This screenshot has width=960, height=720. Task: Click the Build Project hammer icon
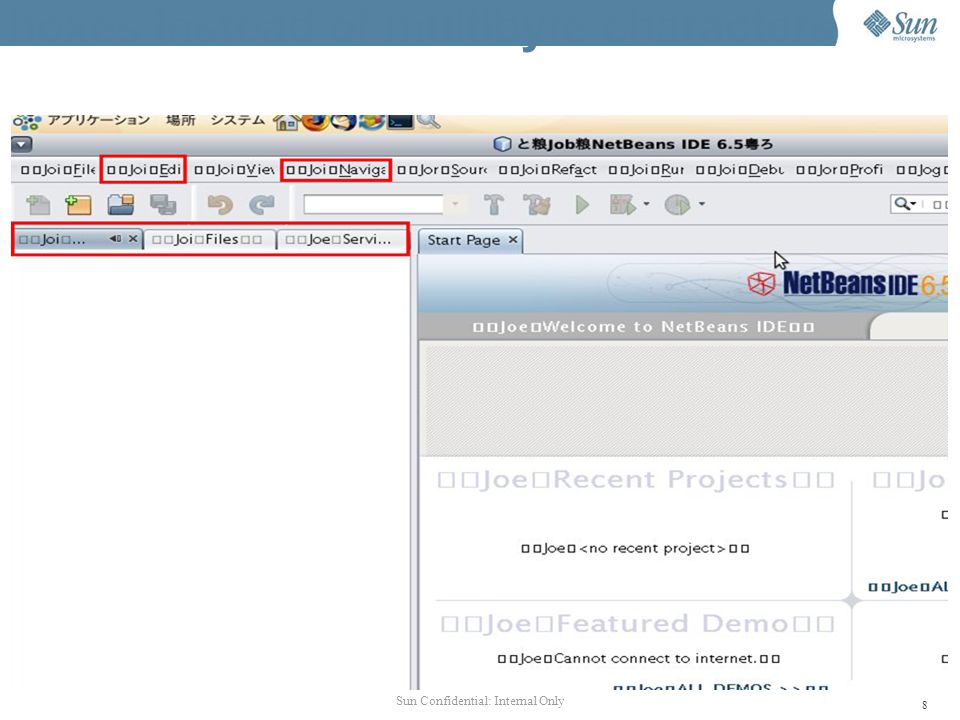click(493, 204)
